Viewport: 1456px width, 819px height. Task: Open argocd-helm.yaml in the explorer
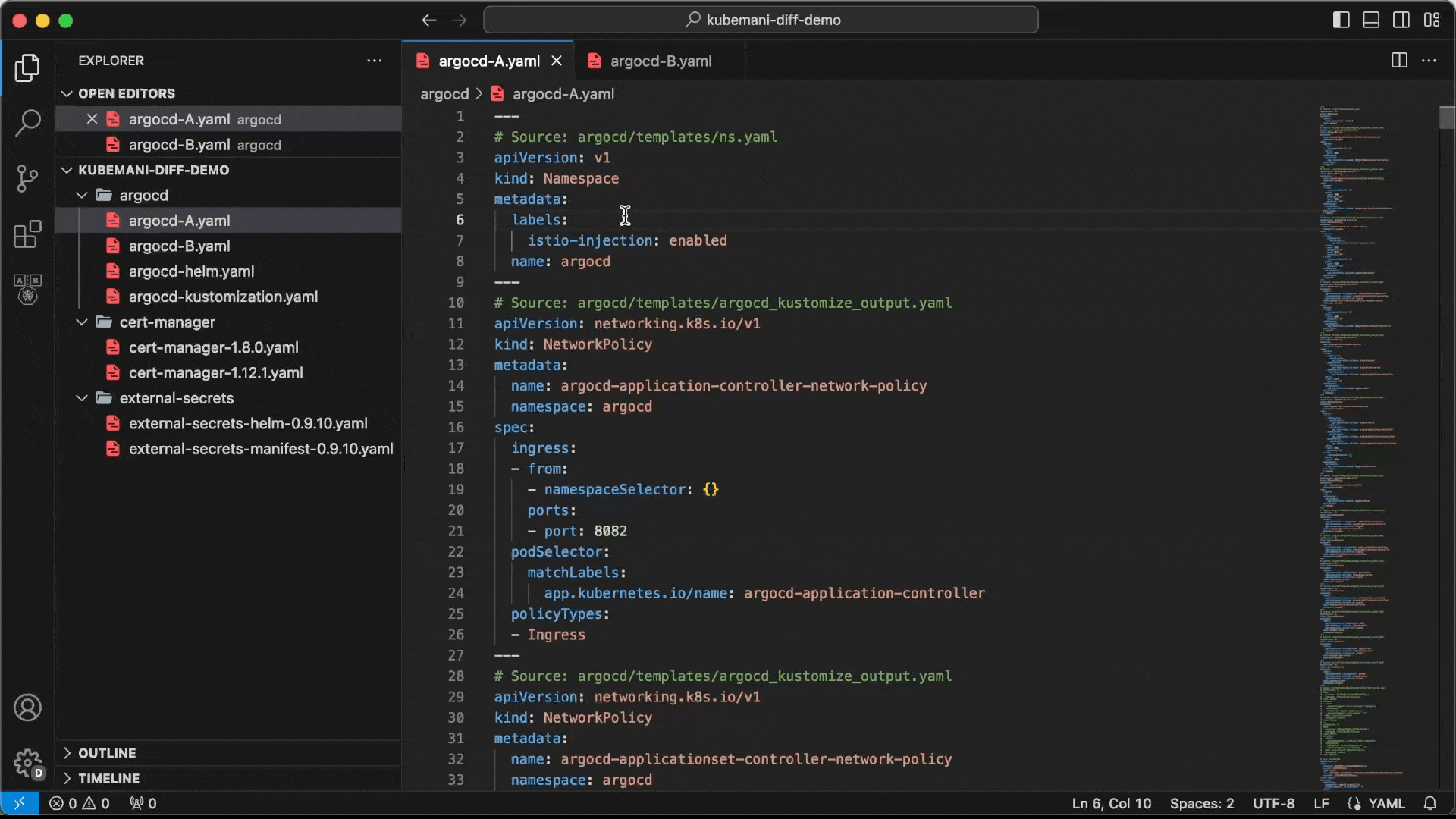click(x=191, y=271)
